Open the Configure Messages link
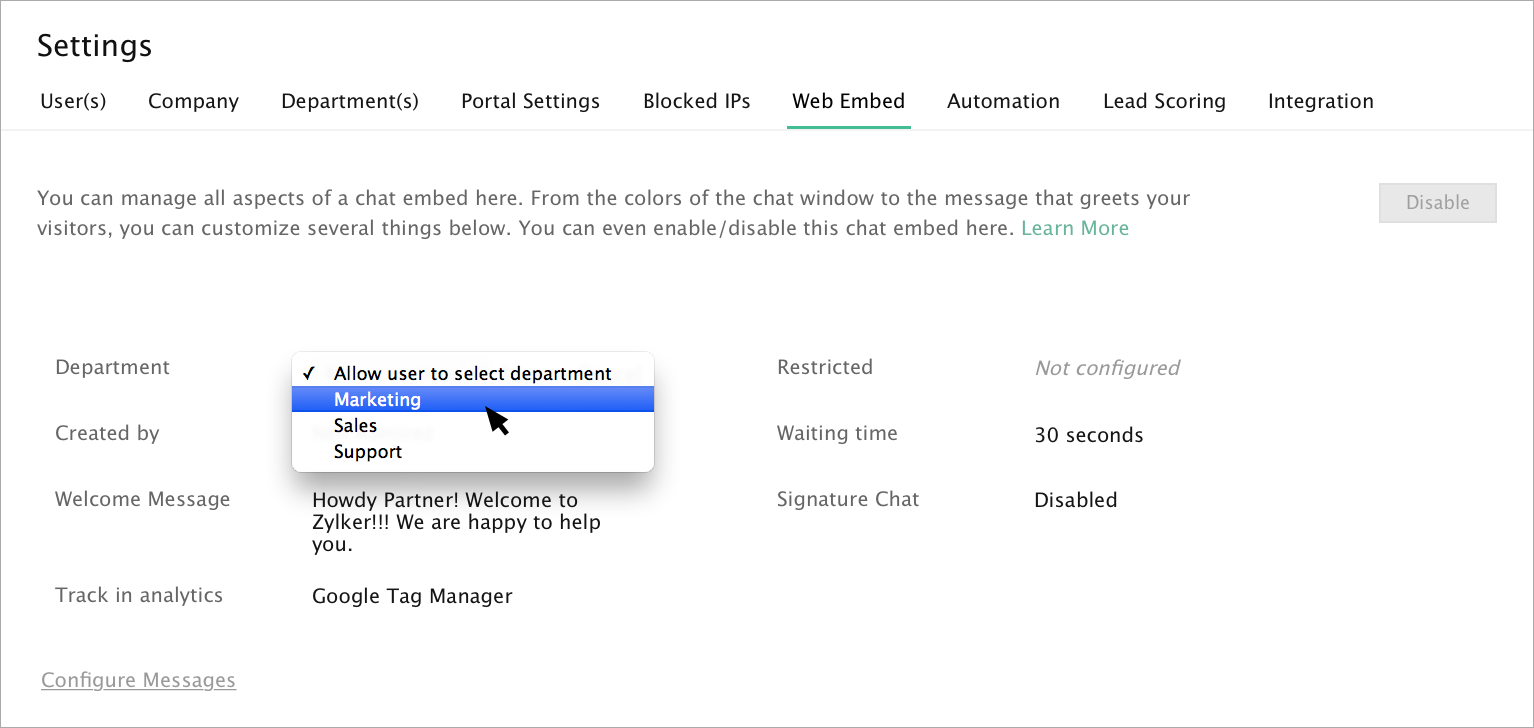The width and height of the screenshot is (1534, 728). [138, 680]
